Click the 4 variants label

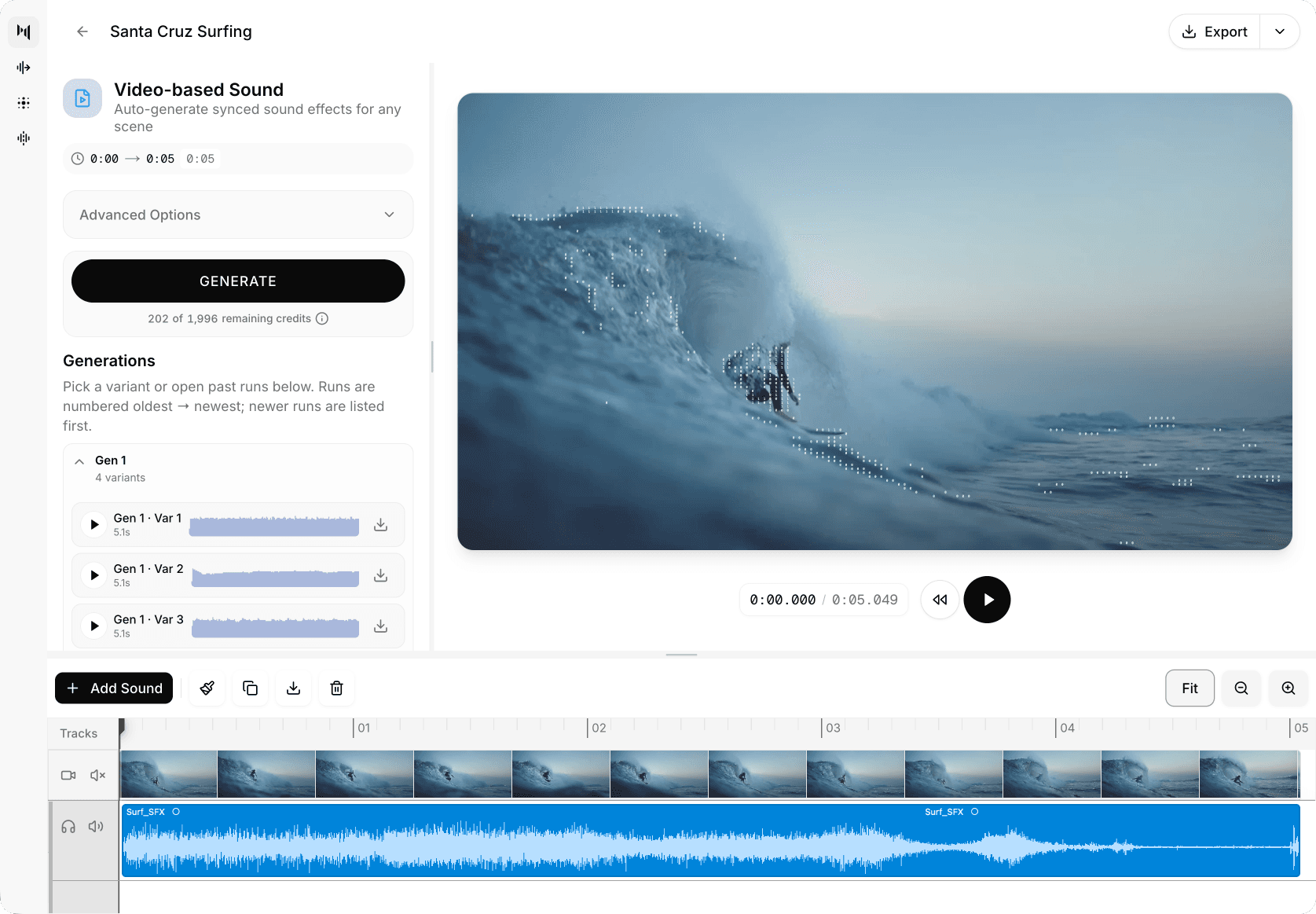[120, 478]
